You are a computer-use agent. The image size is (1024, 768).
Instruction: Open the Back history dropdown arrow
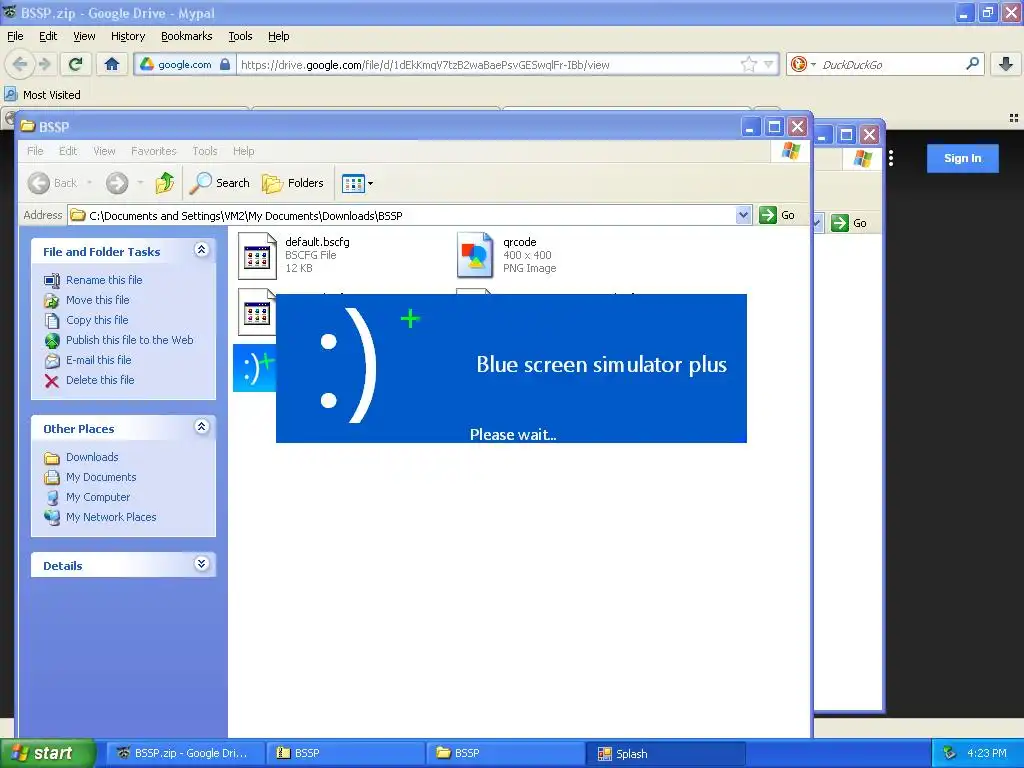pyautogui.click(x=89, y=183)
